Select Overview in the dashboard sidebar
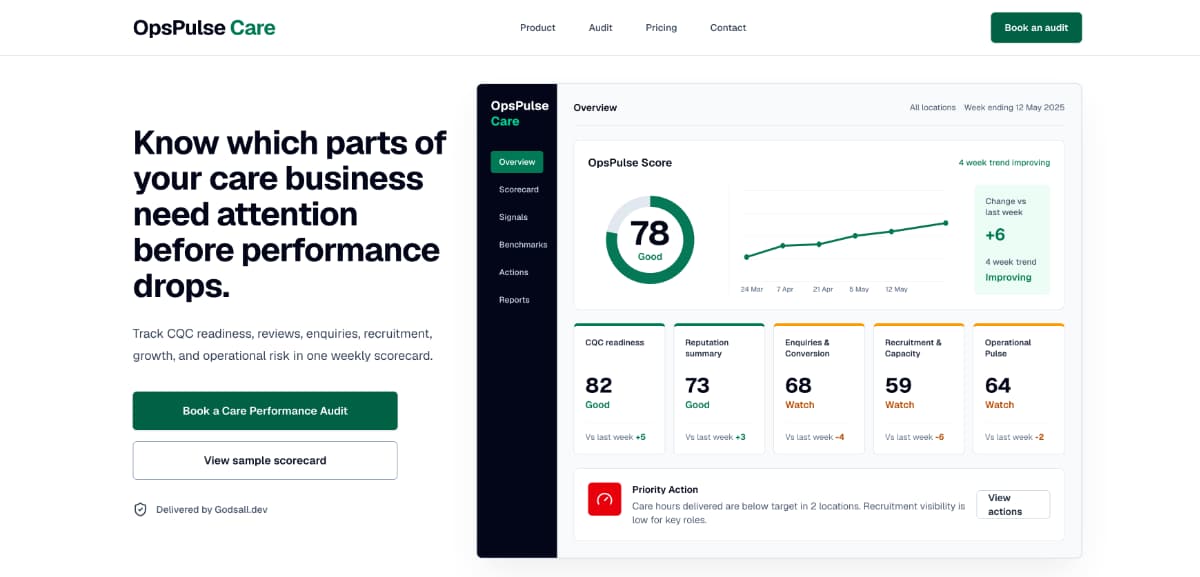The height and width of the screenshot is (577, 1200). [517, 162]
